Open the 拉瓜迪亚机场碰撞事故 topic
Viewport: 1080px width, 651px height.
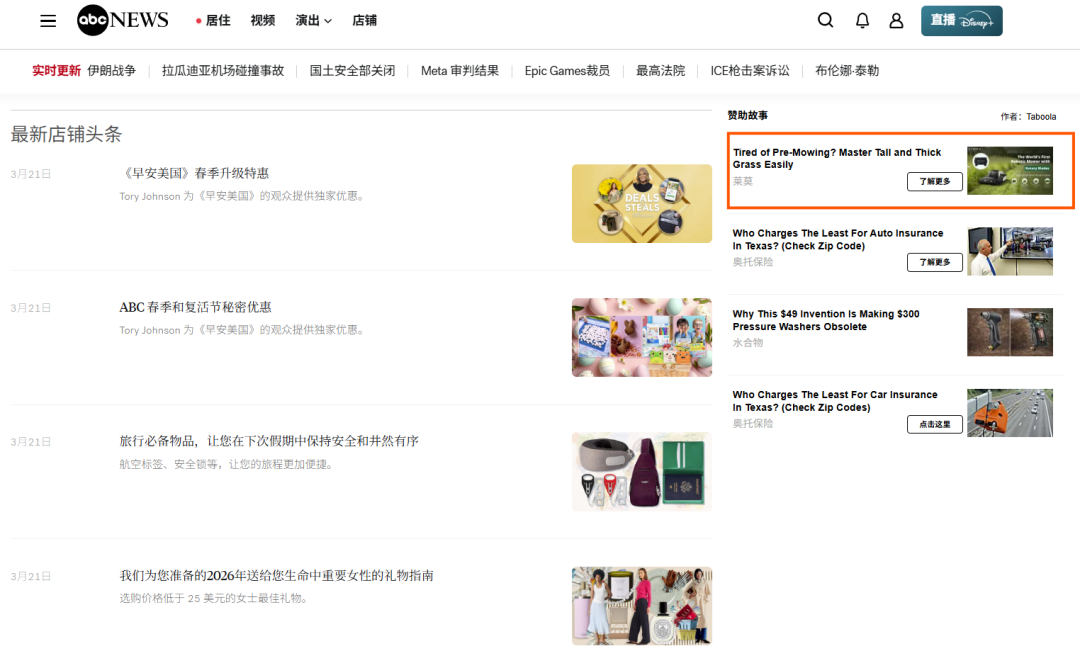tap(223, 71)
